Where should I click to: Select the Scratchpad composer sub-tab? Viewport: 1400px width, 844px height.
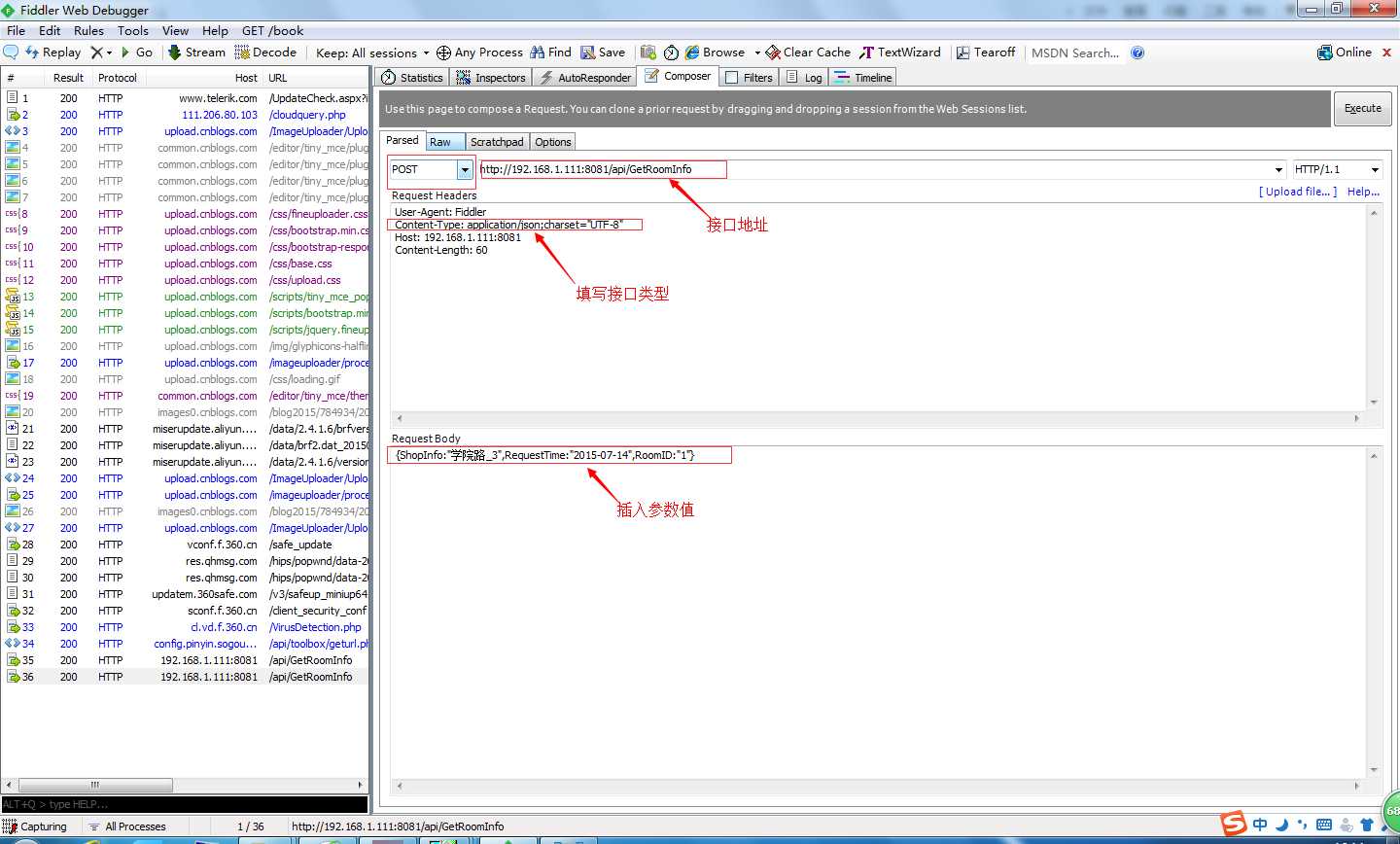pos(497,142)
